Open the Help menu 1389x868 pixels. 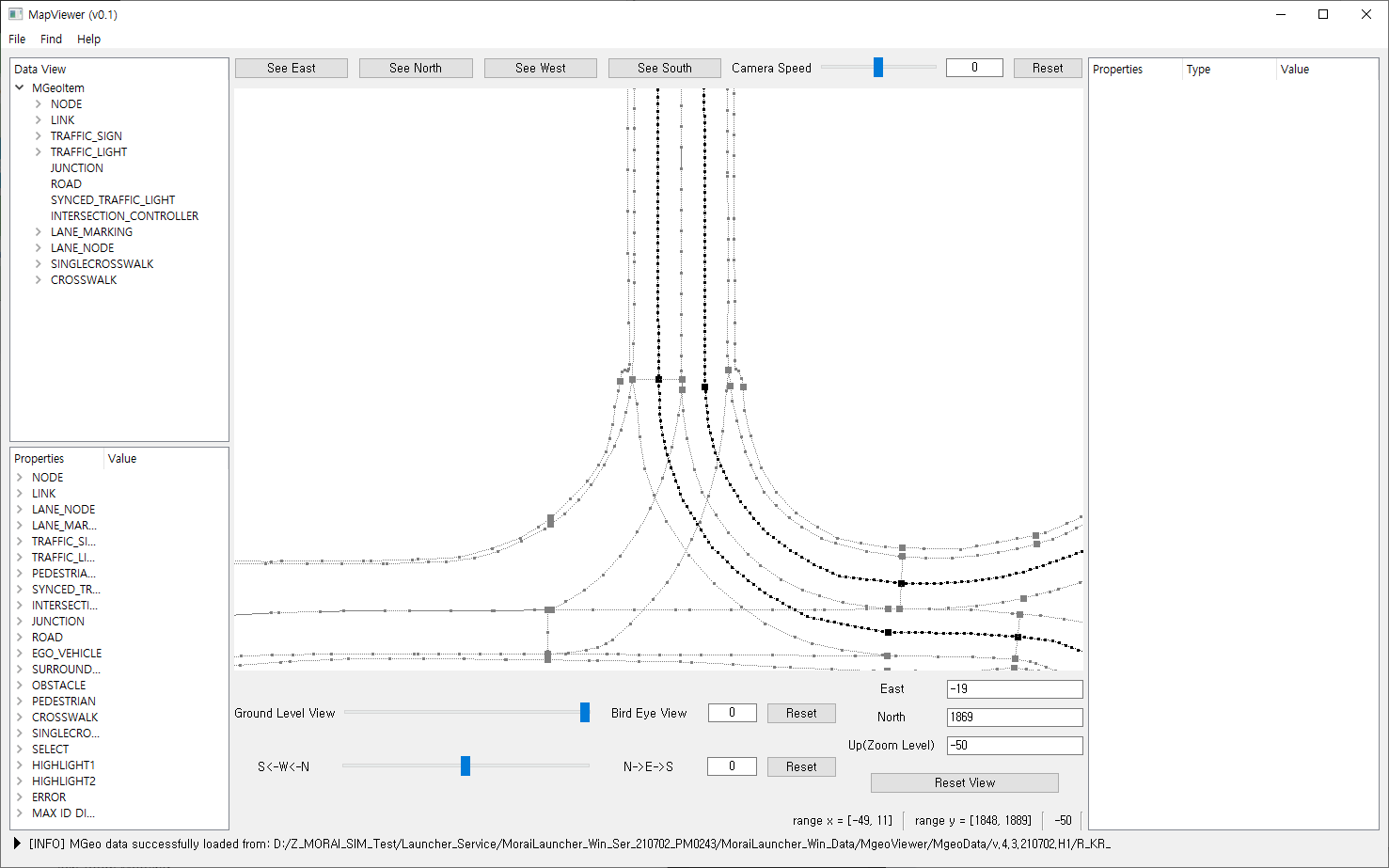click(88, 39)
